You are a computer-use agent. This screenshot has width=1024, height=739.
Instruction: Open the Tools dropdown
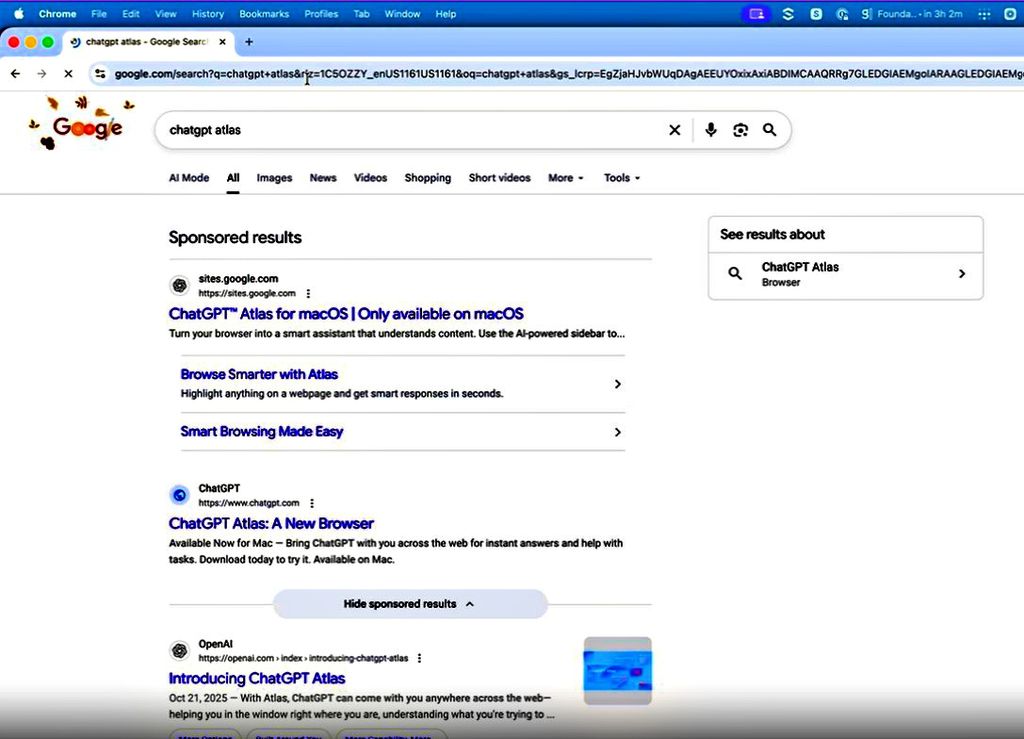(x=621, y=178)
